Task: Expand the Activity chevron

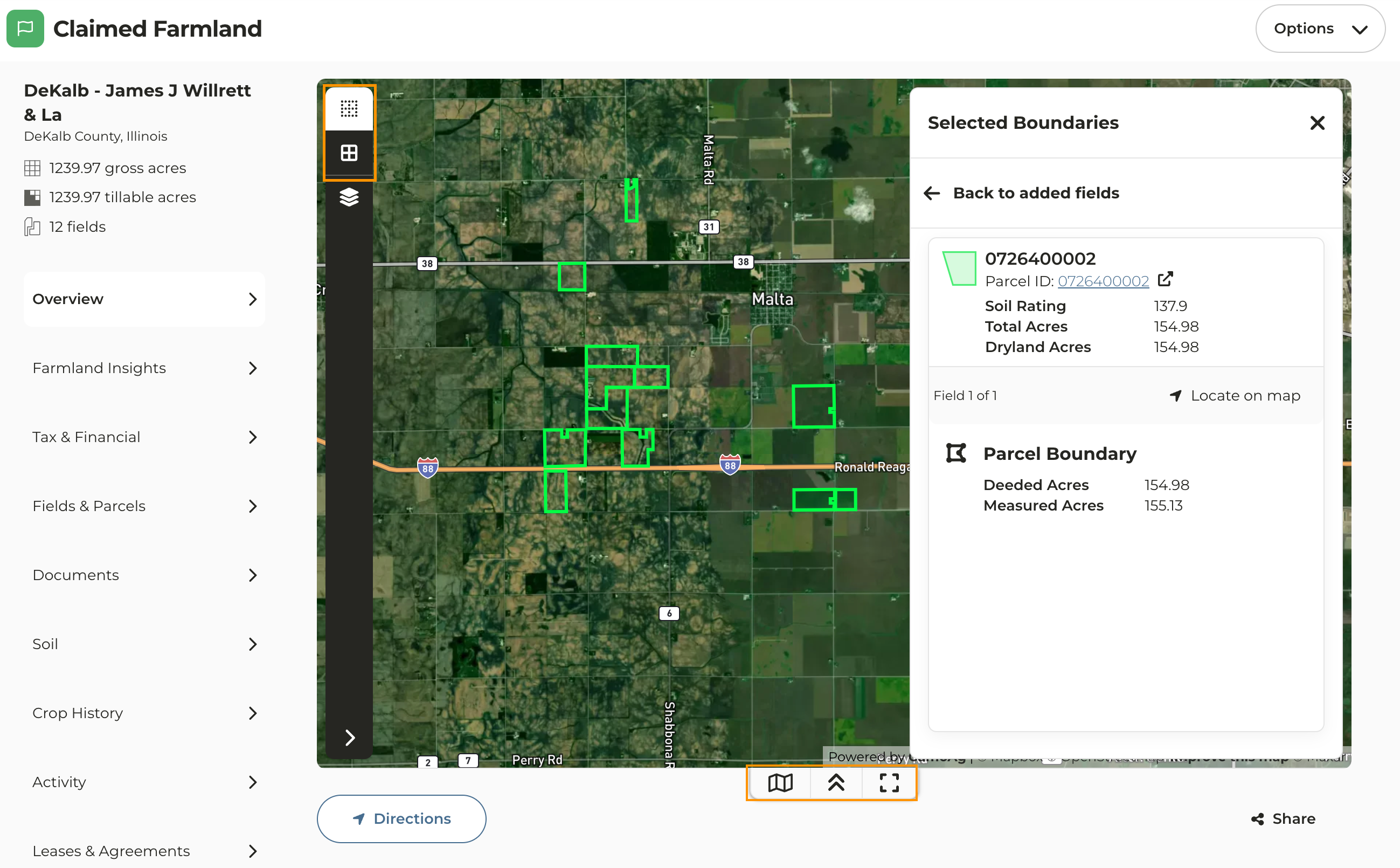Action: coord(252,782)
